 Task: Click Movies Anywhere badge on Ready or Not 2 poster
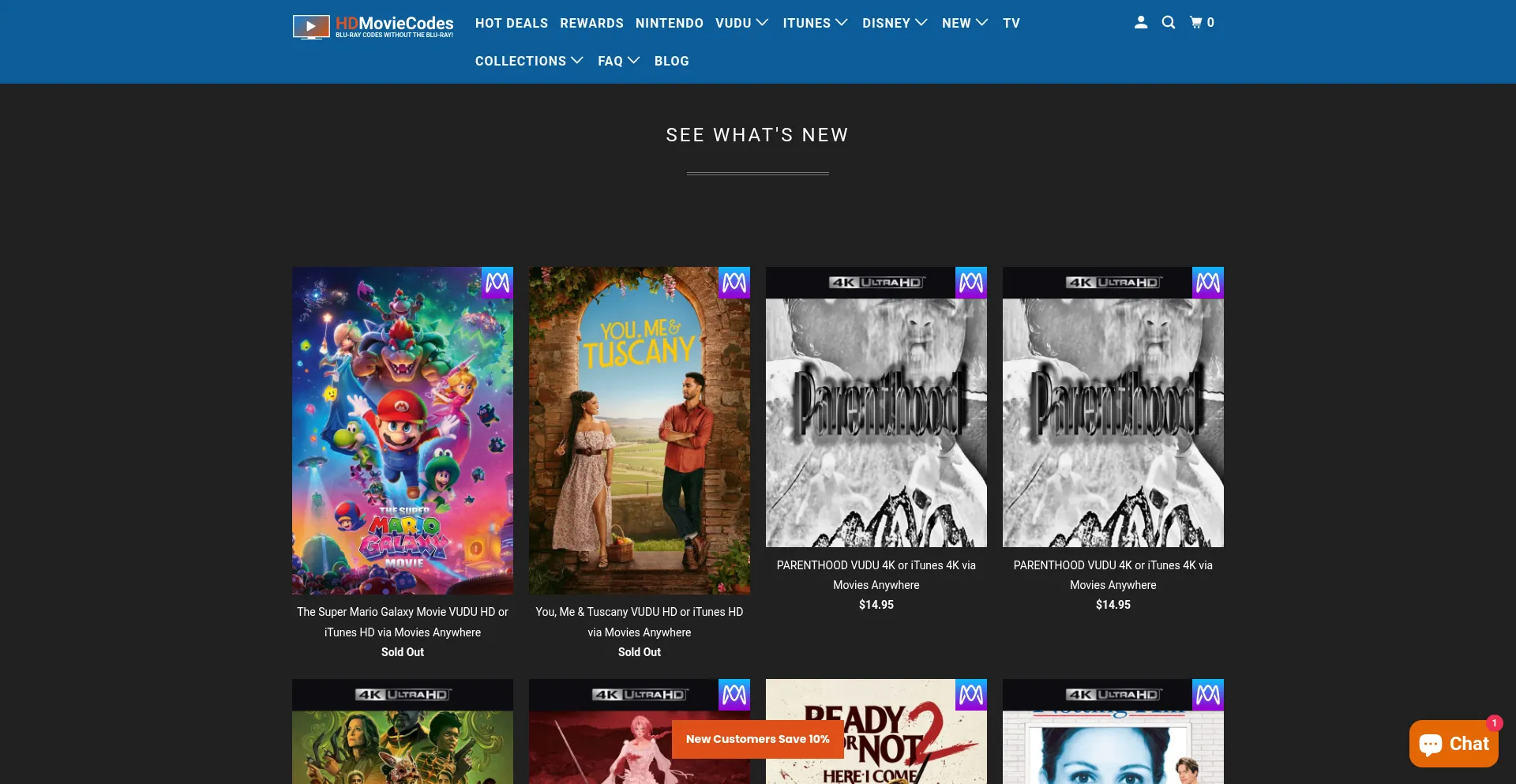point(971,695)
